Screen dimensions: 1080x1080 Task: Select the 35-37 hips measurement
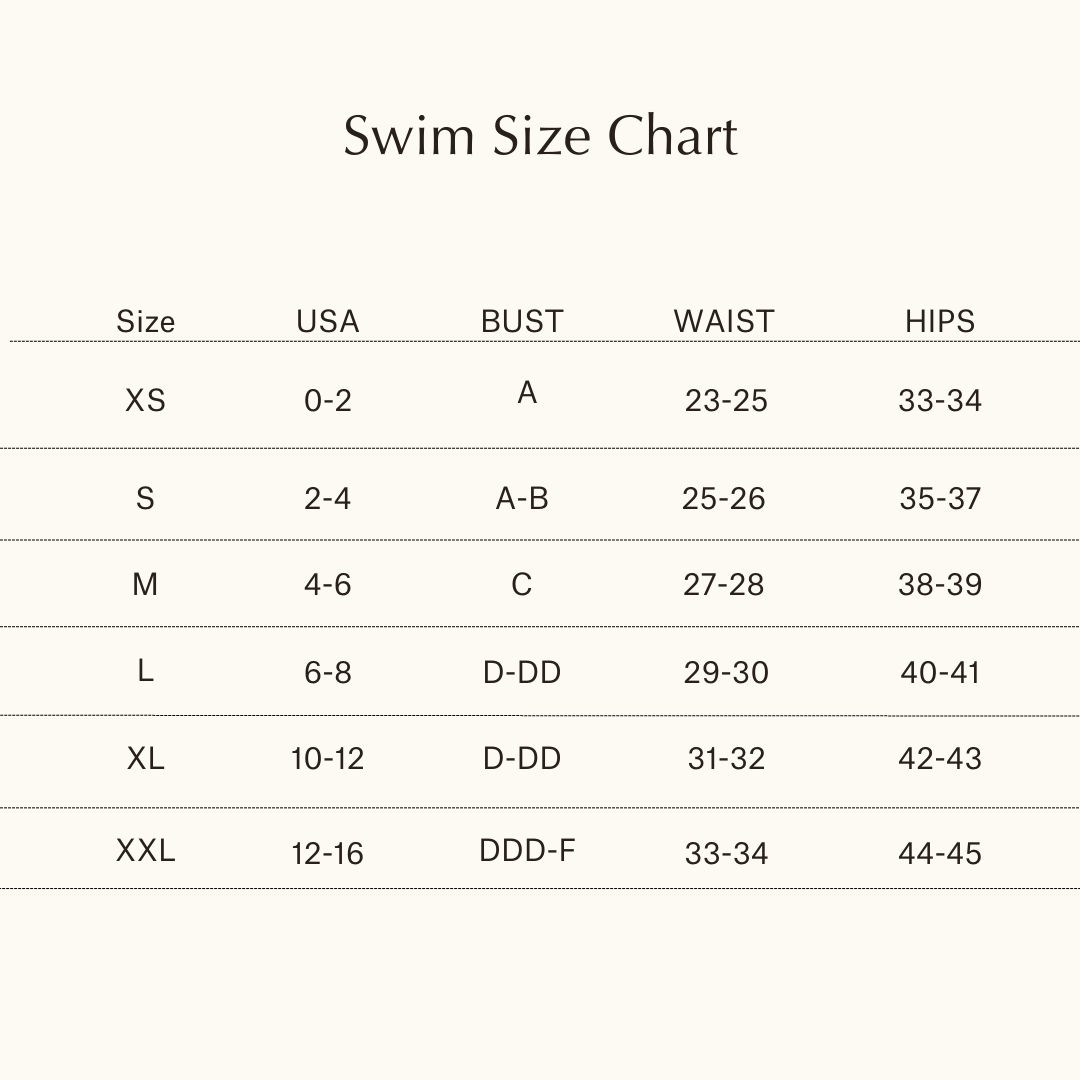point(940,498)
